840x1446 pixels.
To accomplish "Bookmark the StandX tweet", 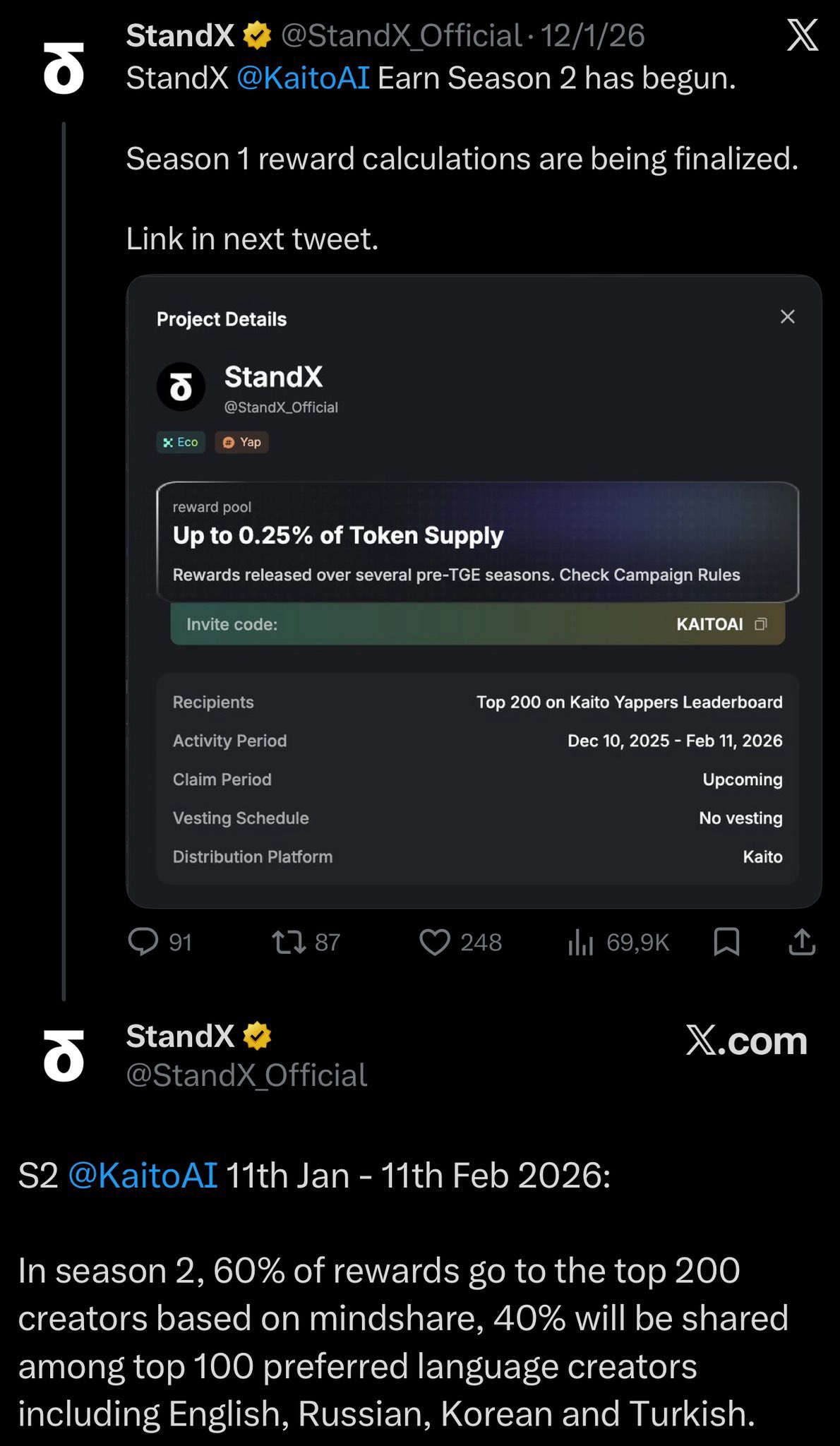I will click(726, 942).
